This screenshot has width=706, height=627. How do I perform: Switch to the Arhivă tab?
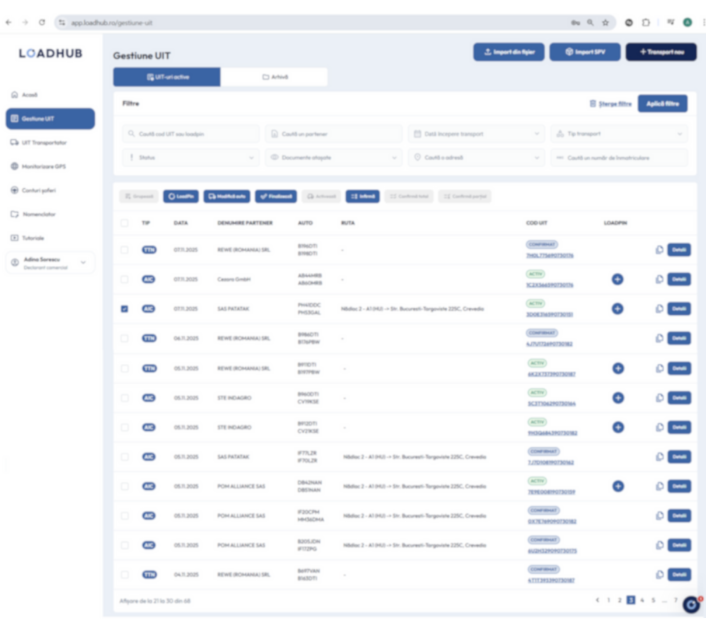coord(274,77)
